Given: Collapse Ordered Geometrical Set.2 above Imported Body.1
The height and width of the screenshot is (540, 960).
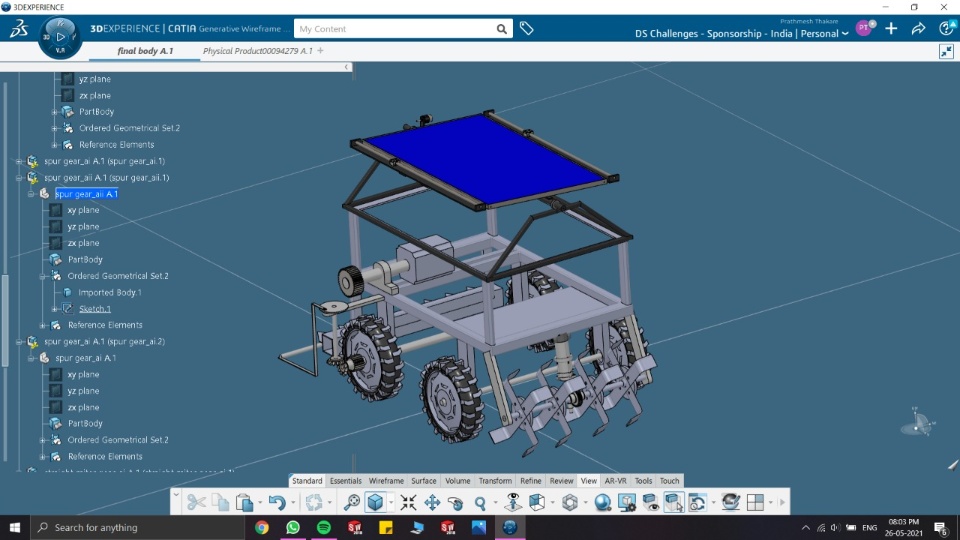Looking at the screenshot, I should 42,277.
